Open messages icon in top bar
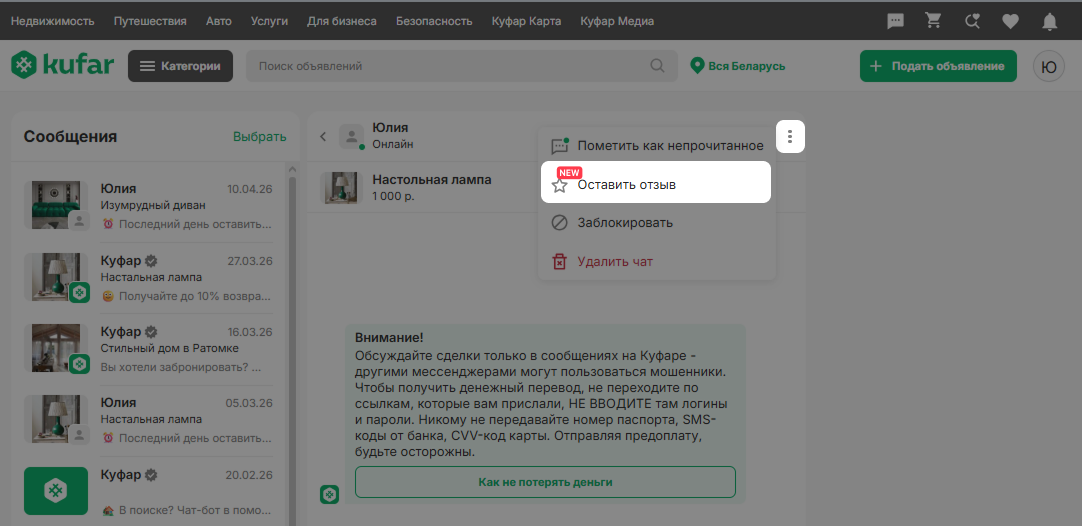 895,21
